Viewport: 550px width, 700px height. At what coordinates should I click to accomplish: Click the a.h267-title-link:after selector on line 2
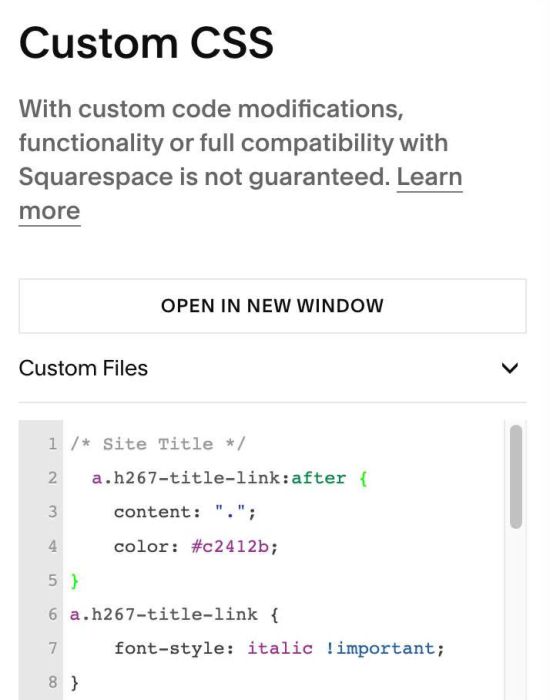pos(219,479)
